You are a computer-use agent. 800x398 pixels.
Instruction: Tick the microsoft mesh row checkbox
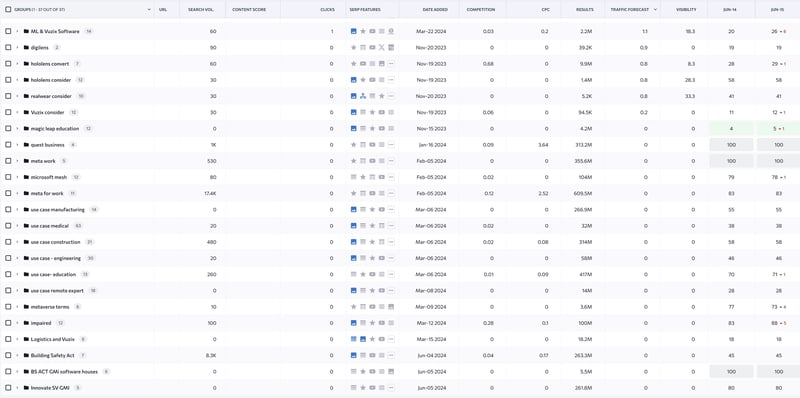coord(8,177)
